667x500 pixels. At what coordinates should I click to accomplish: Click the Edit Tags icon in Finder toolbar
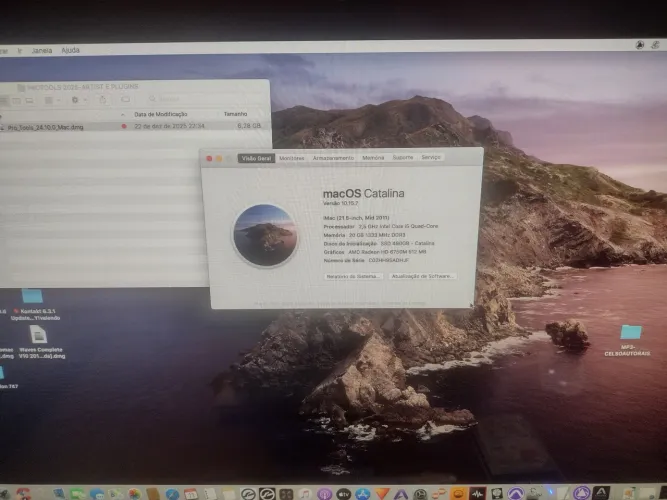pos(125,99)
